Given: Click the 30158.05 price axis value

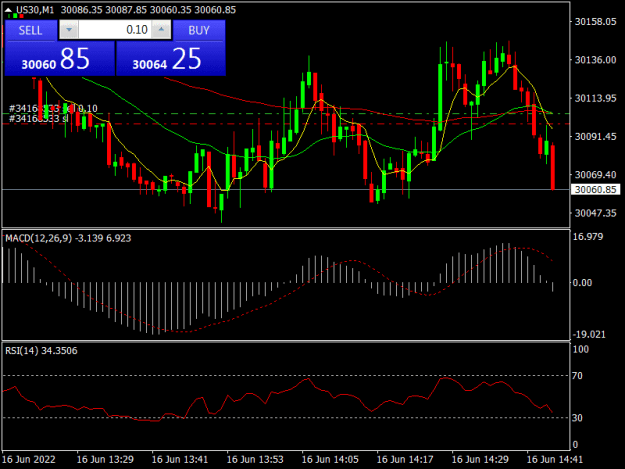Looking at the screenshot, I should tap(596, 22).
